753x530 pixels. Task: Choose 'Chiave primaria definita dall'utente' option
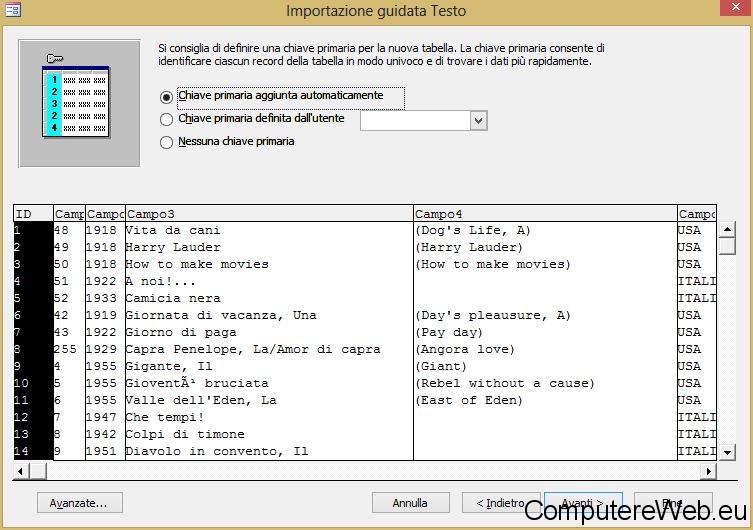(x=166, y=119)
